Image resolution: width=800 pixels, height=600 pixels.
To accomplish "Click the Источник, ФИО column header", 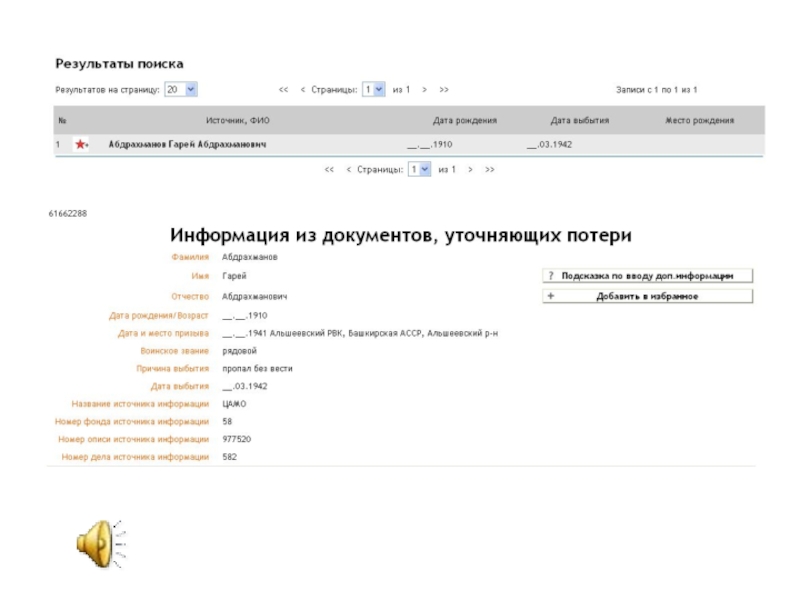I will (x=237, y=121).
